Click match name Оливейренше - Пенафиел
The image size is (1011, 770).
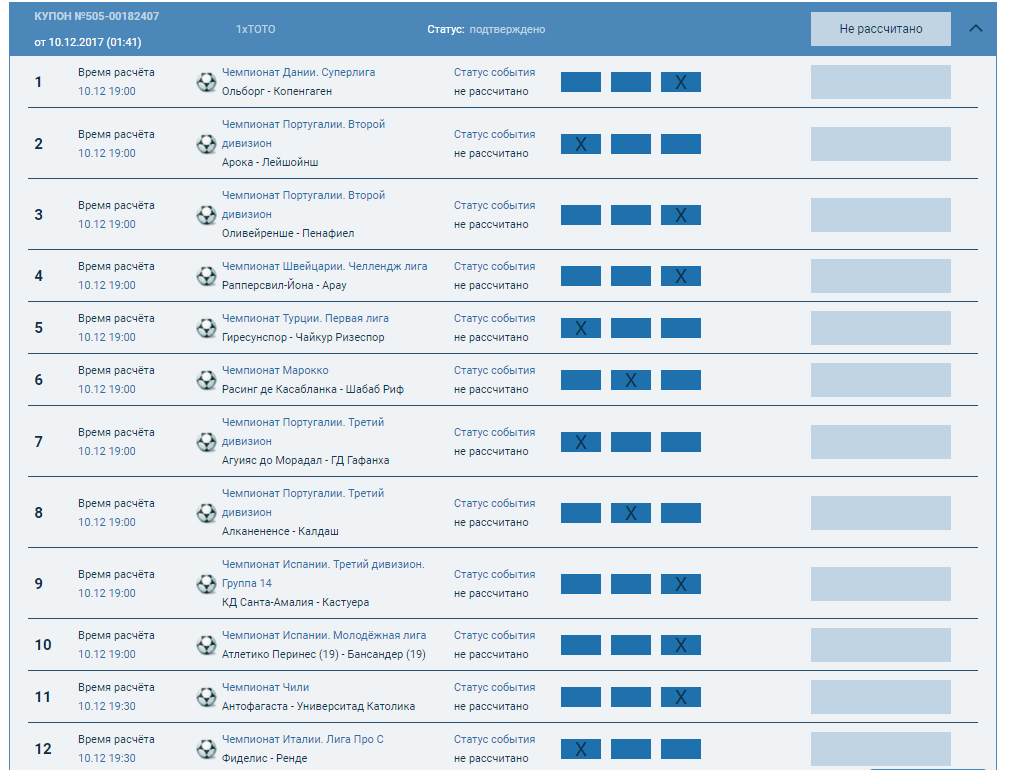point(288,233)
